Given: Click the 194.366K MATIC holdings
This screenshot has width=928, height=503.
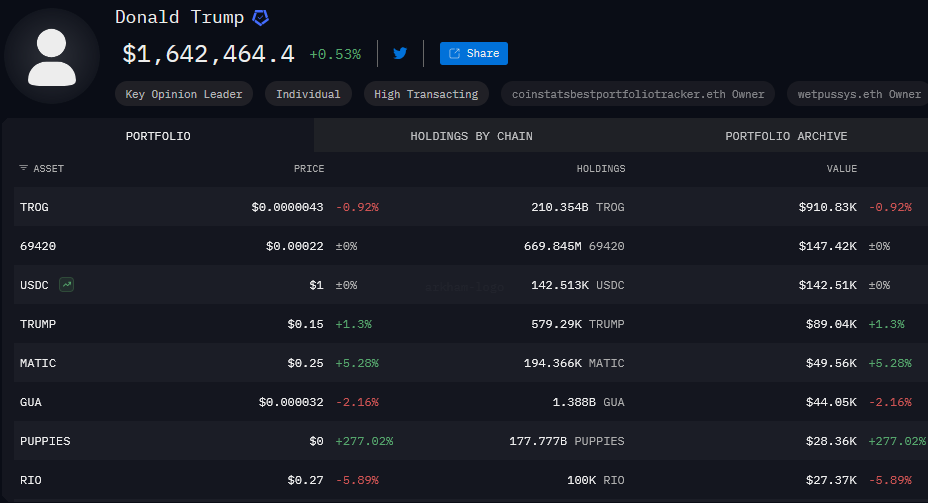Looking at the screenshot, I should tap(574, 363).
